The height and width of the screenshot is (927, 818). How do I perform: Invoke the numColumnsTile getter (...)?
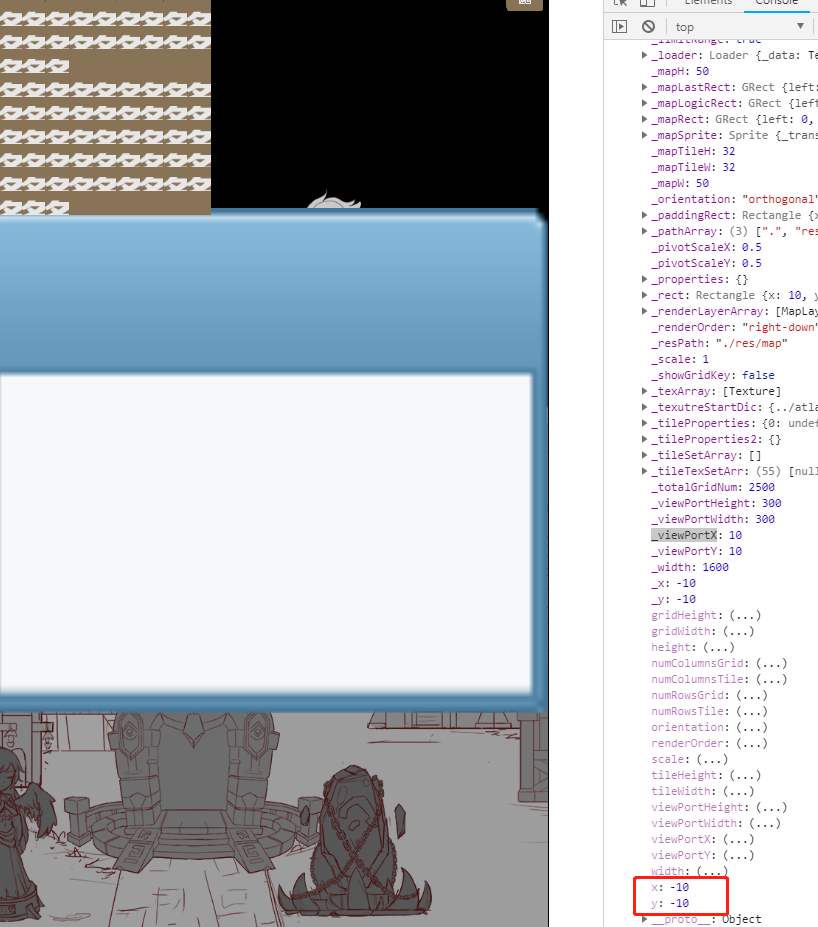click(x=772, y=679)
